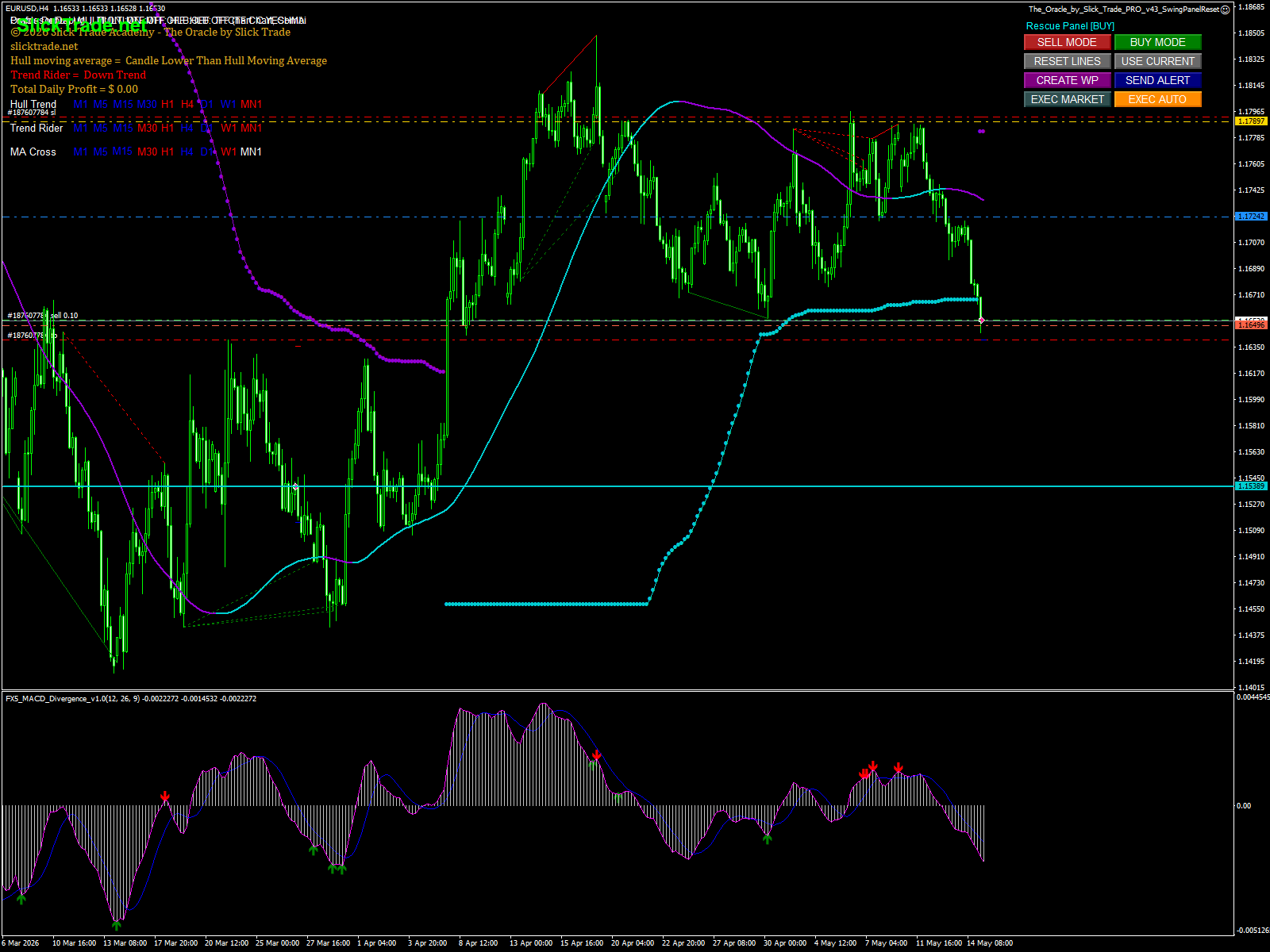Click M15 in the MA Cross row
The height and width of the screenshot is (952, 1270).
[122, 152]
